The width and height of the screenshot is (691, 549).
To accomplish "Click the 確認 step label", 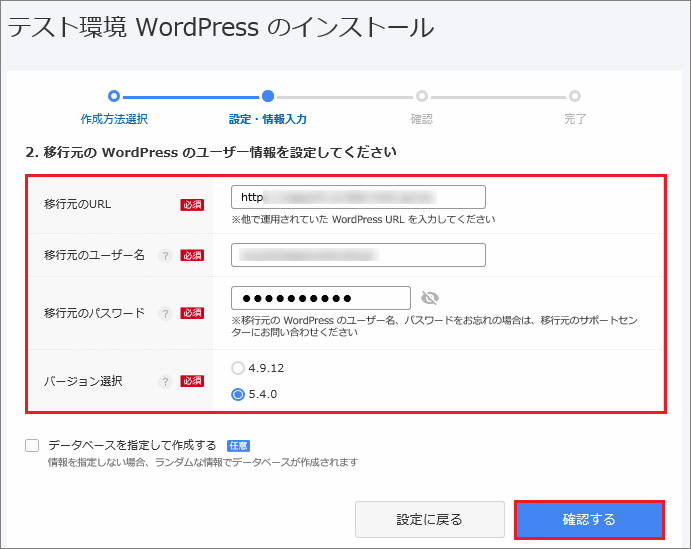I will click(x=422, y=119).
